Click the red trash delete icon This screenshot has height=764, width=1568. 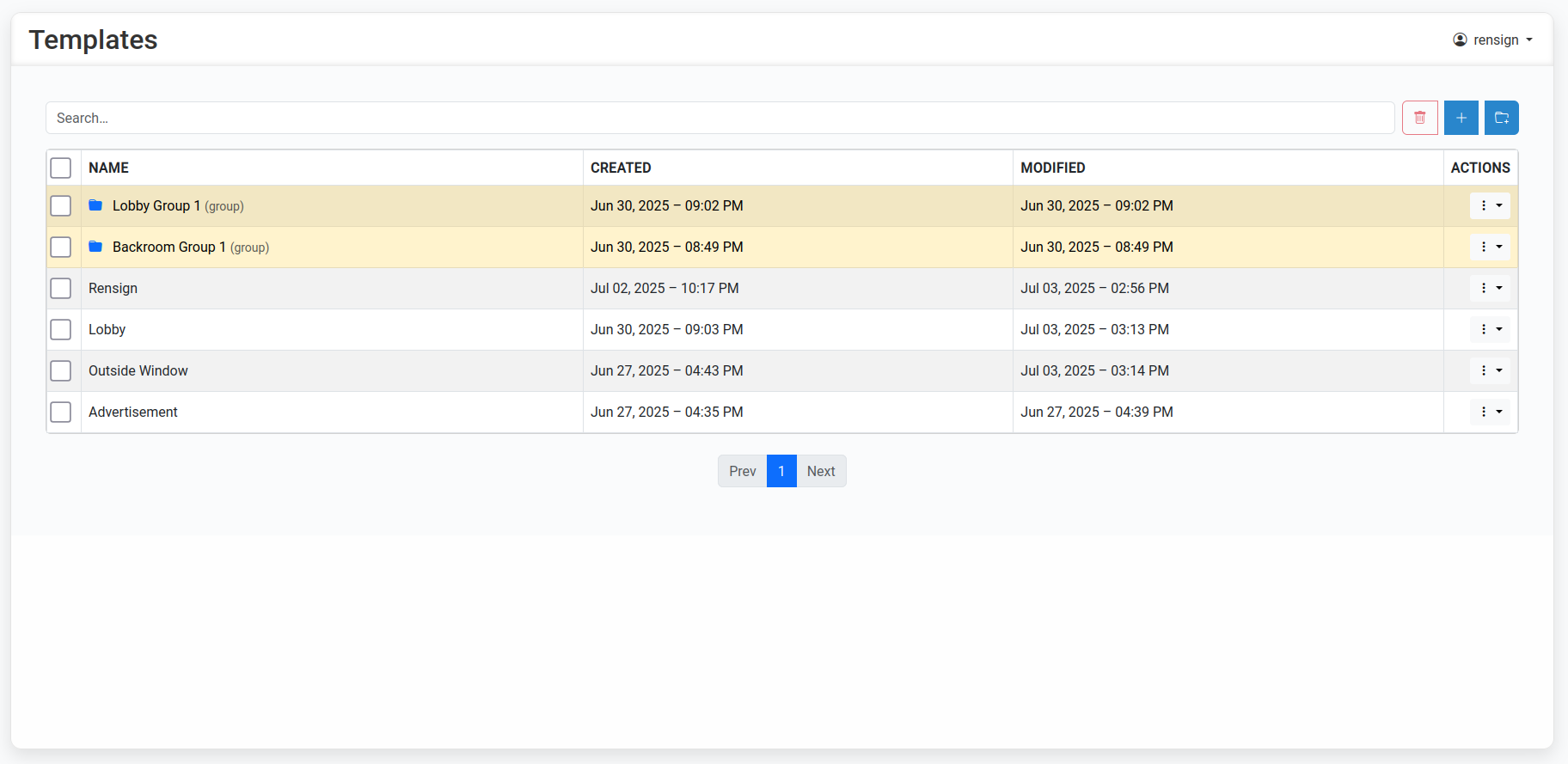click(x=1419, y=118)
